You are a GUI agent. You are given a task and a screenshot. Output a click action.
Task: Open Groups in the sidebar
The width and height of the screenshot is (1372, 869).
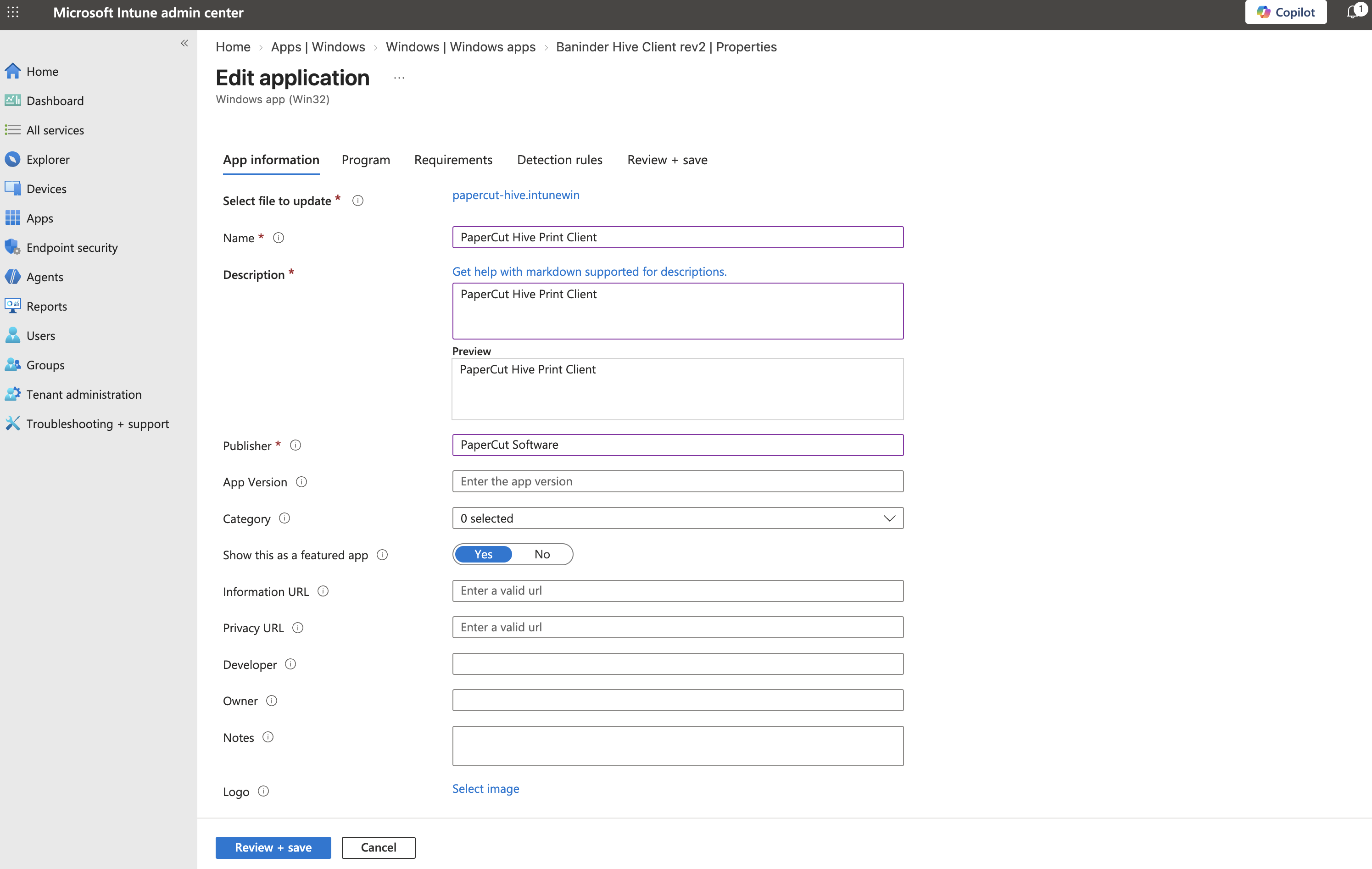45,365
